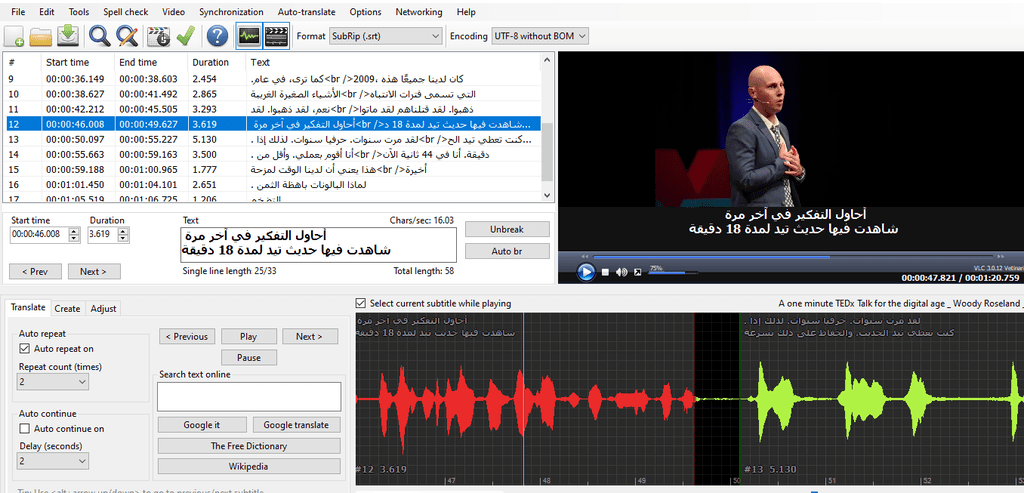Click Play button in Translate panel

click(x=248, y=337)
